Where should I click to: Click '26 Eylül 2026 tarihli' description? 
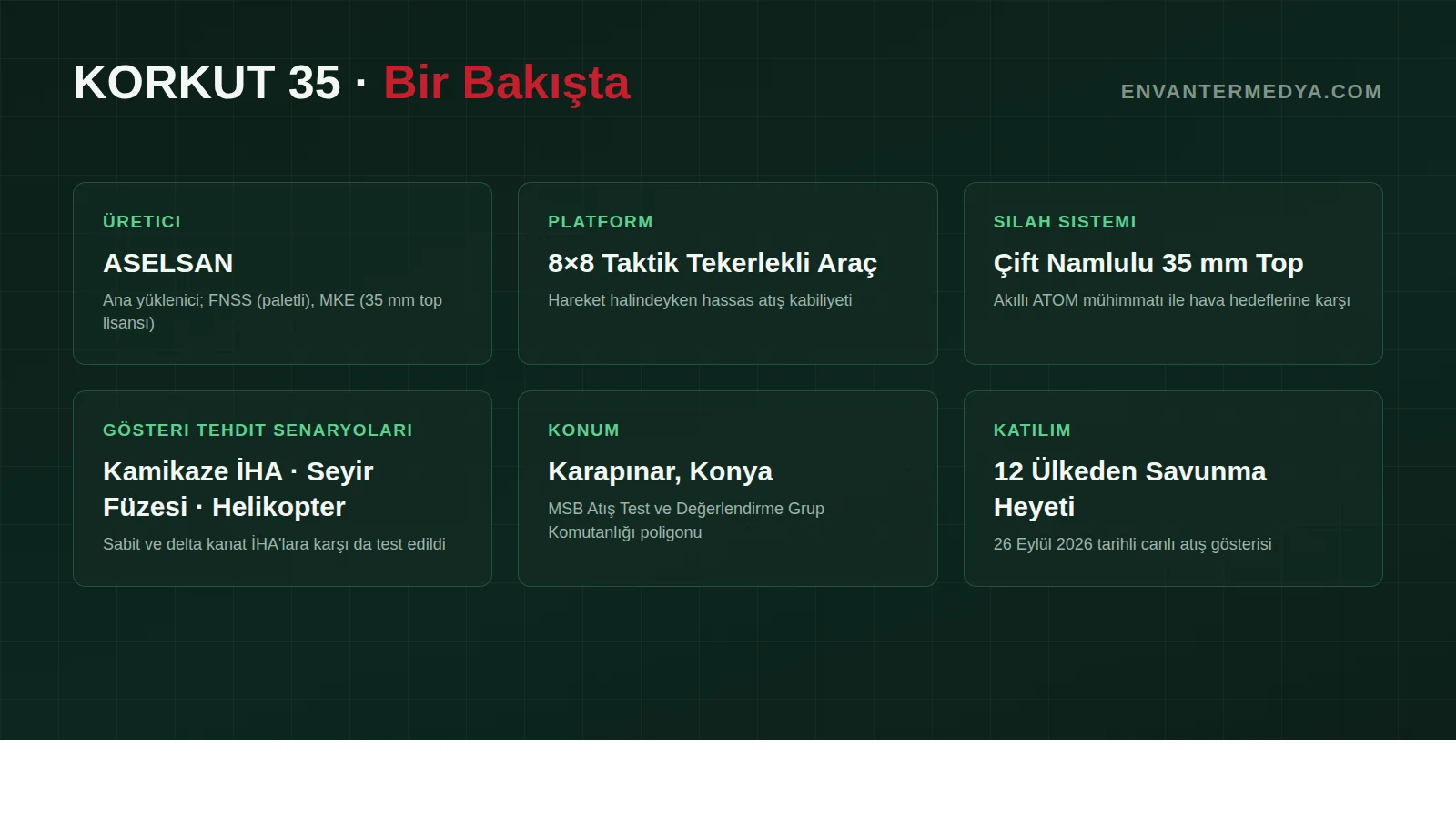(x=1133, y=544)
